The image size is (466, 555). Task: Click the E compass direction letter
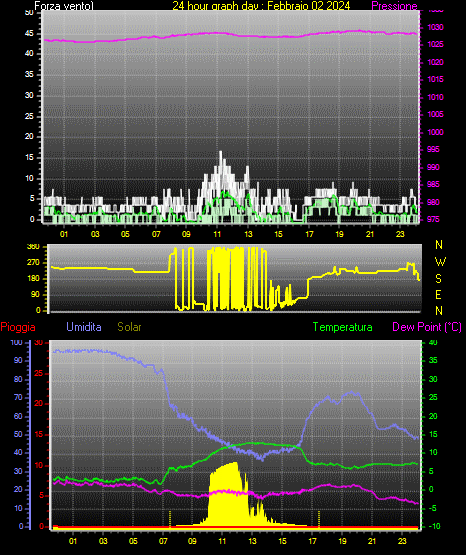click(x=438, y=294)
